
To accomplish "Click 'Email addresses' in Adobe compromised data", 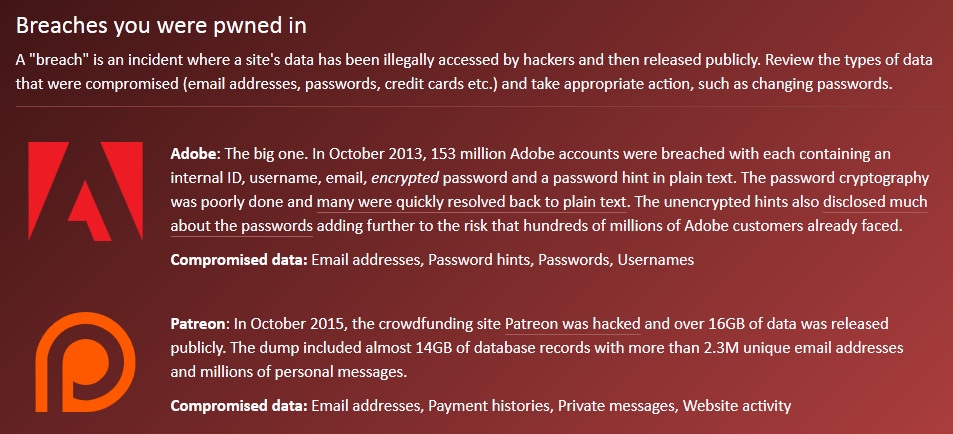I will point(366,260).
